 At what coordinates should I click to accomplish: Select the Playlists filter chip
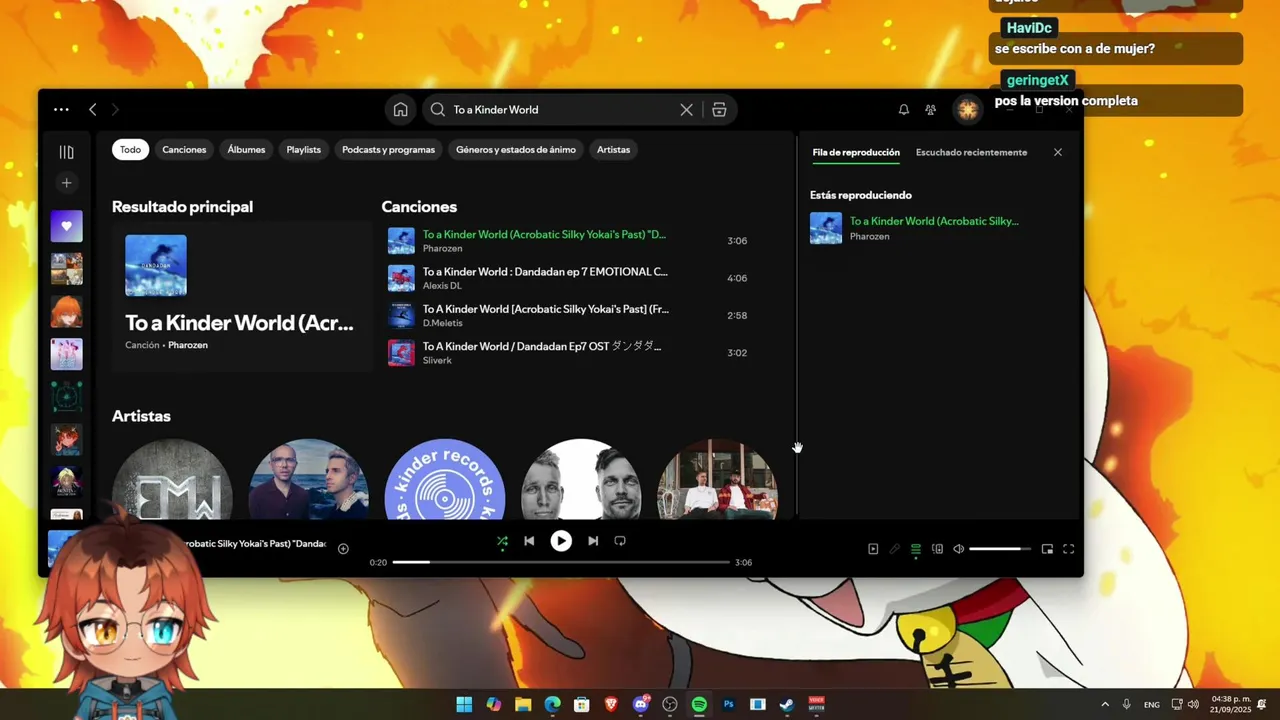pyautogui.click(x=304, y=150)
